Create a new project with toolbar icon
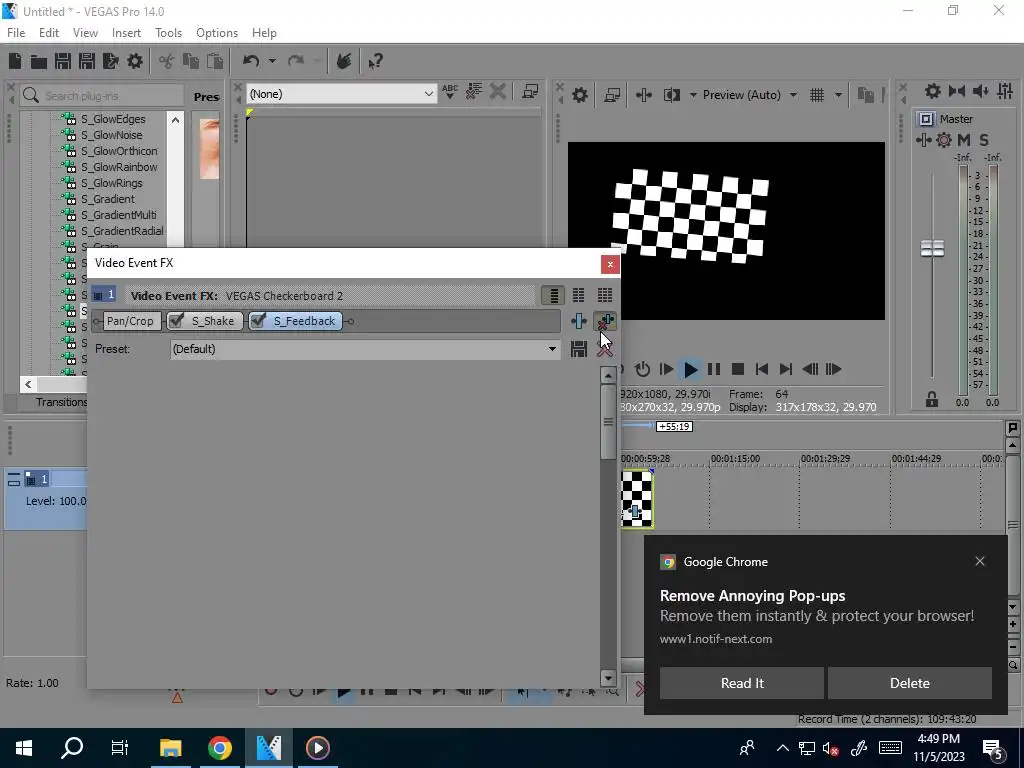 pyautogui.click(x=15, y=61)
